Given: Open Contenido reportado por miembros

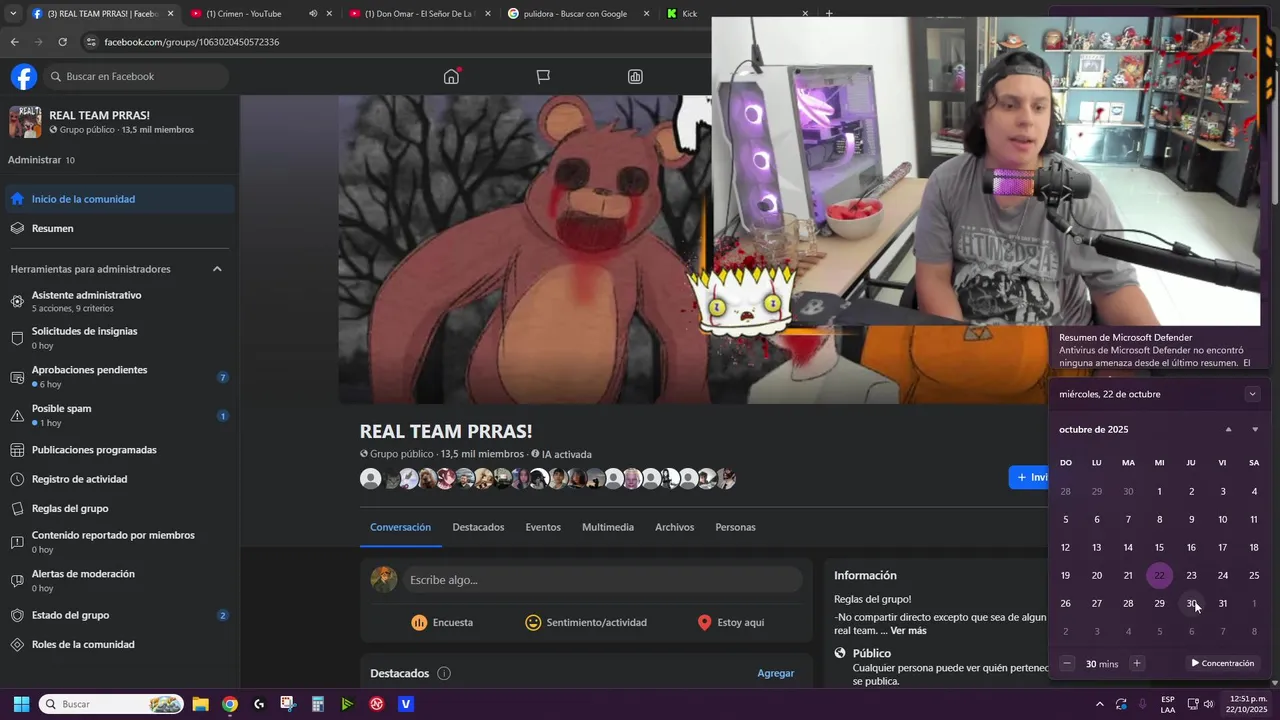Looking at the screenshot, I should pos(120,542).
